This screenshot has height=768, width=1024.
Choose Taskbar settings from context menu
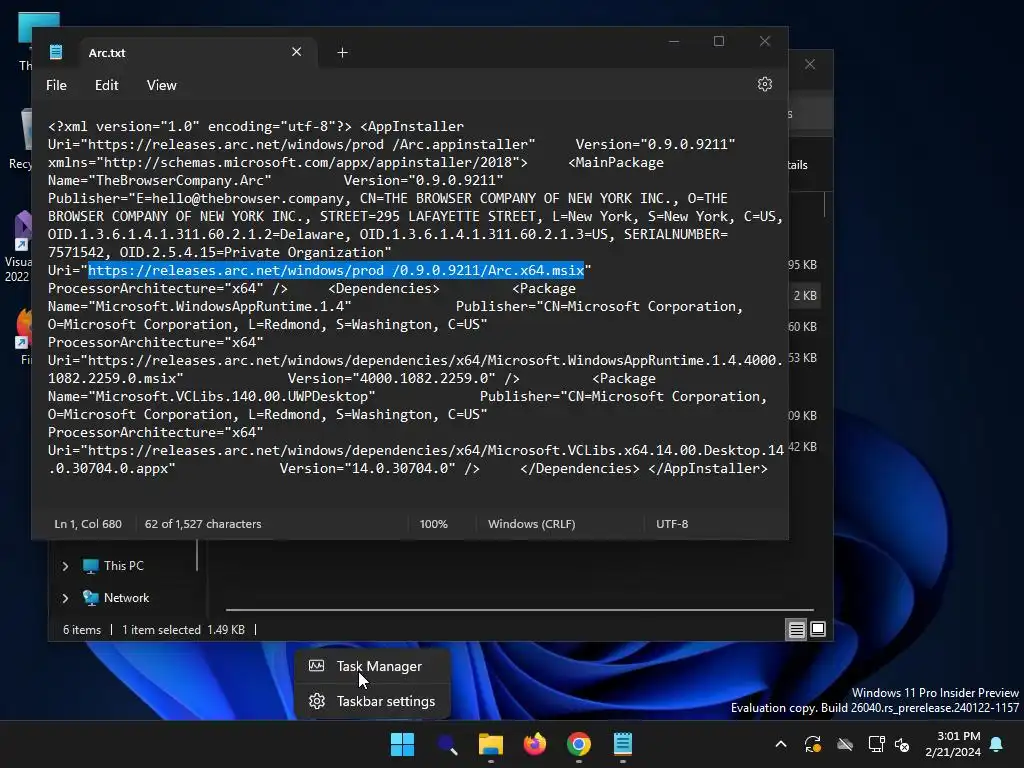point(372,701)
